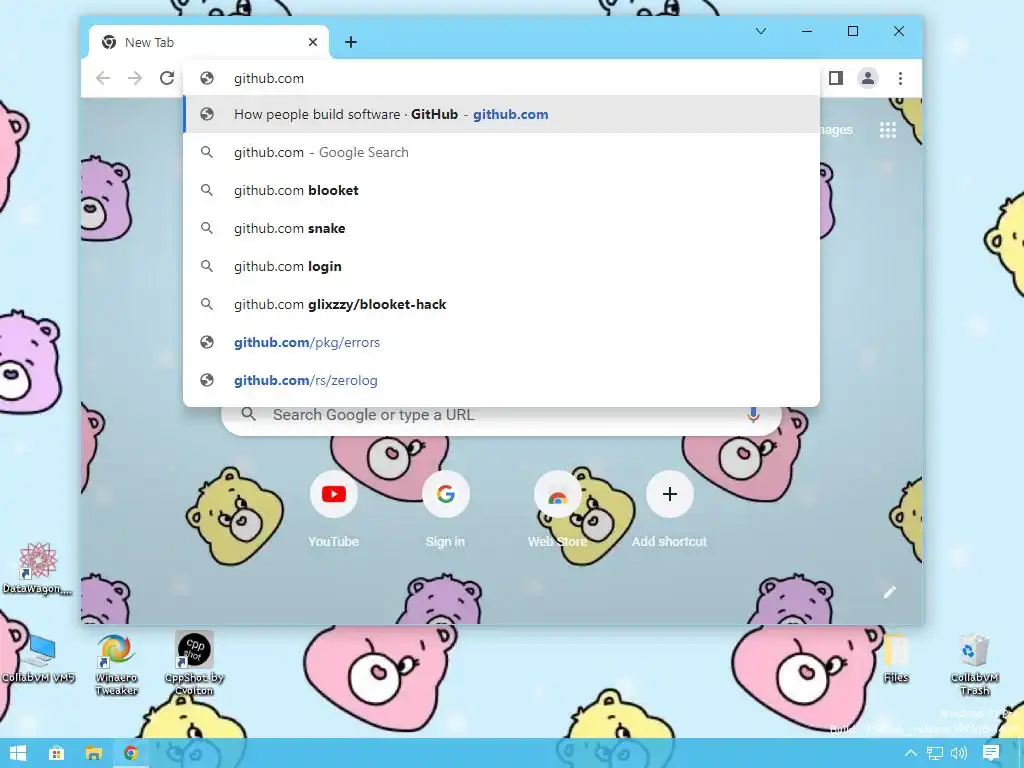The width and height of the screenshot is (1024, 768).
Task: Select the New Tab tab
Action: 209,42
